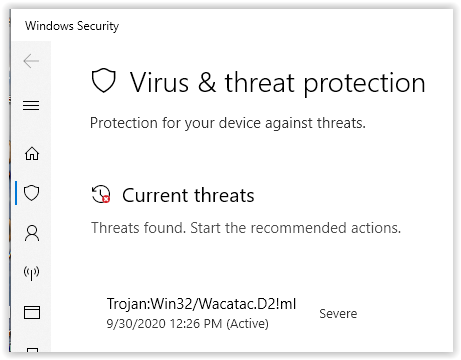Click the 9/30/2020 12:26 PM (Active) timestamp

click(187, 324)
